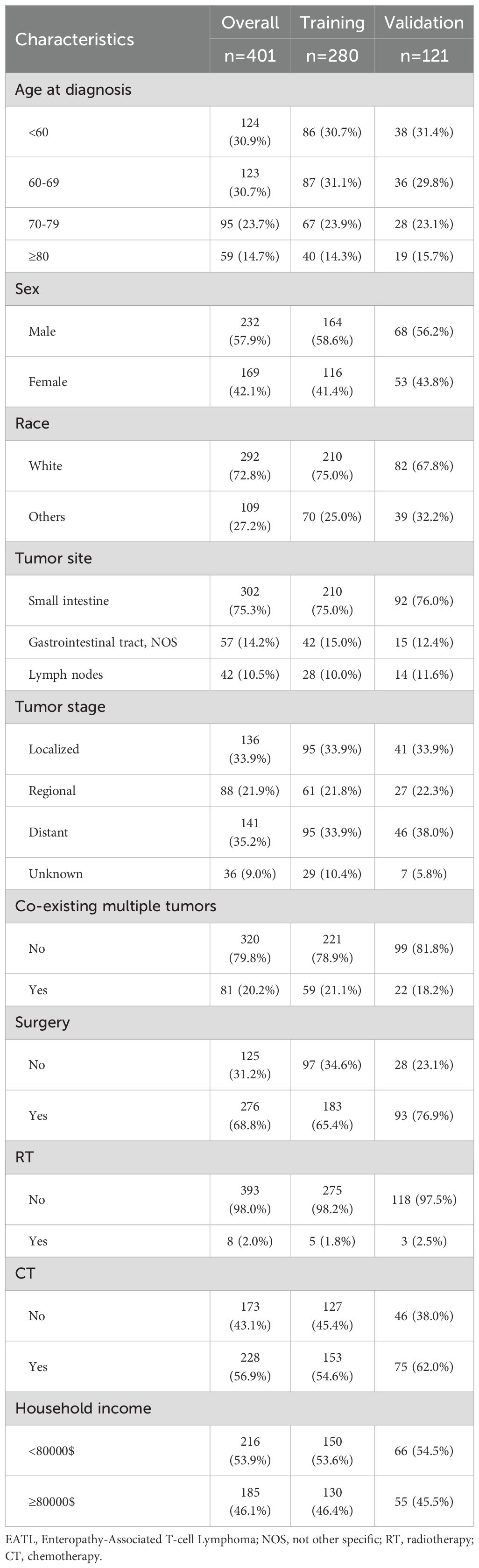This screenshot has width=479, height=1568.
Task: Click the Tumor stage section heading
Action: pyautogui.click(x=60, y=707)
